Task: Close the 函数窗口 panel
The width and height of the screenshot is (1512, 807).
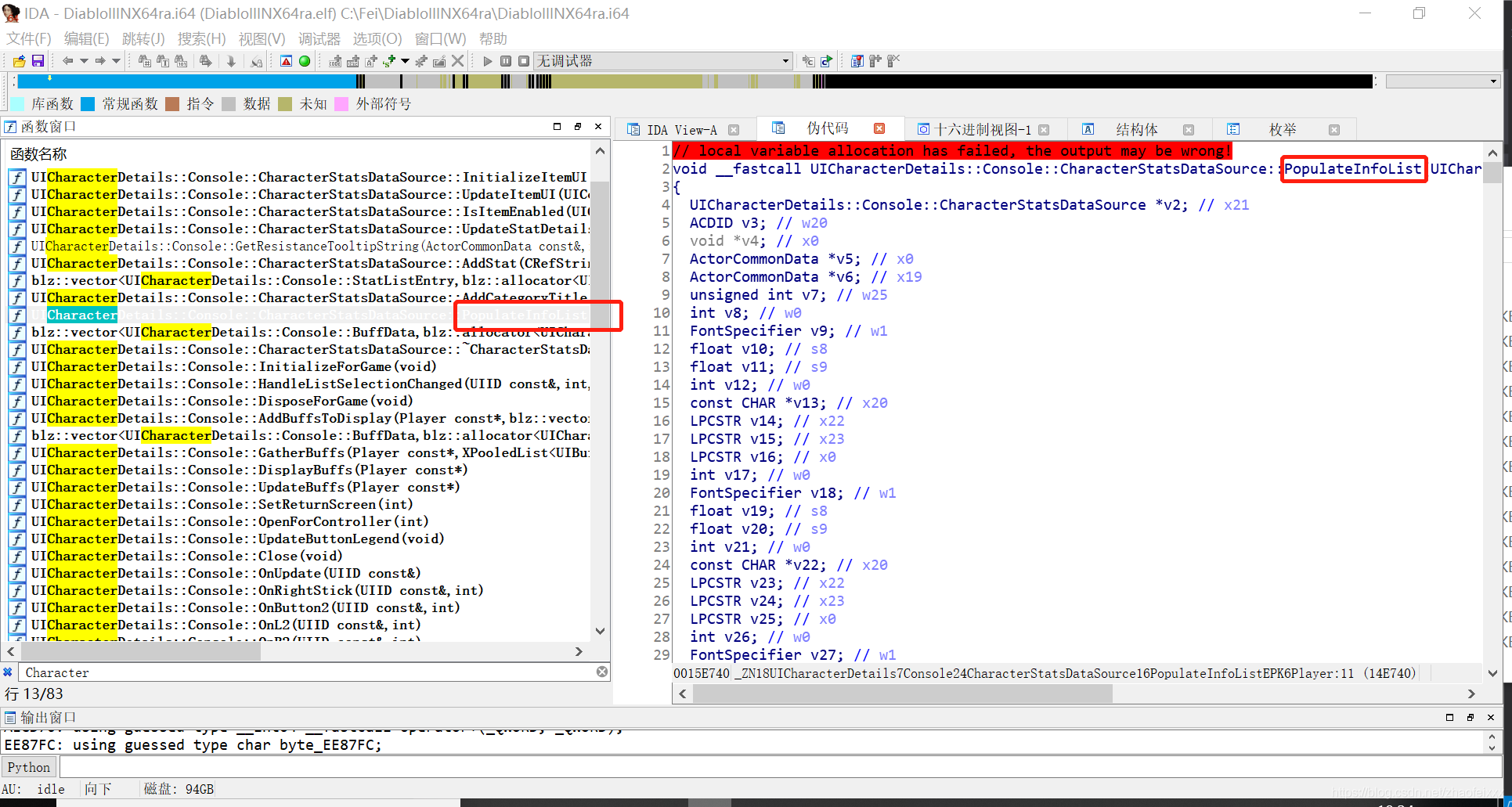Action: [598, 126]
